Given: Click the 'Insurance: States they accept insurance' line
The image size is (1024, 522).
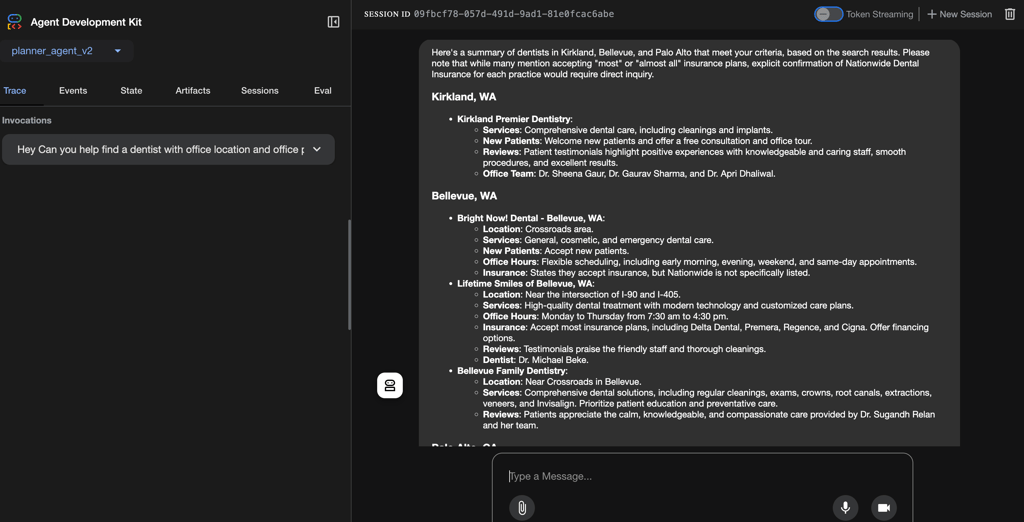Looking at the screenshot, I should pyautogui.click(x=647, y=272).
